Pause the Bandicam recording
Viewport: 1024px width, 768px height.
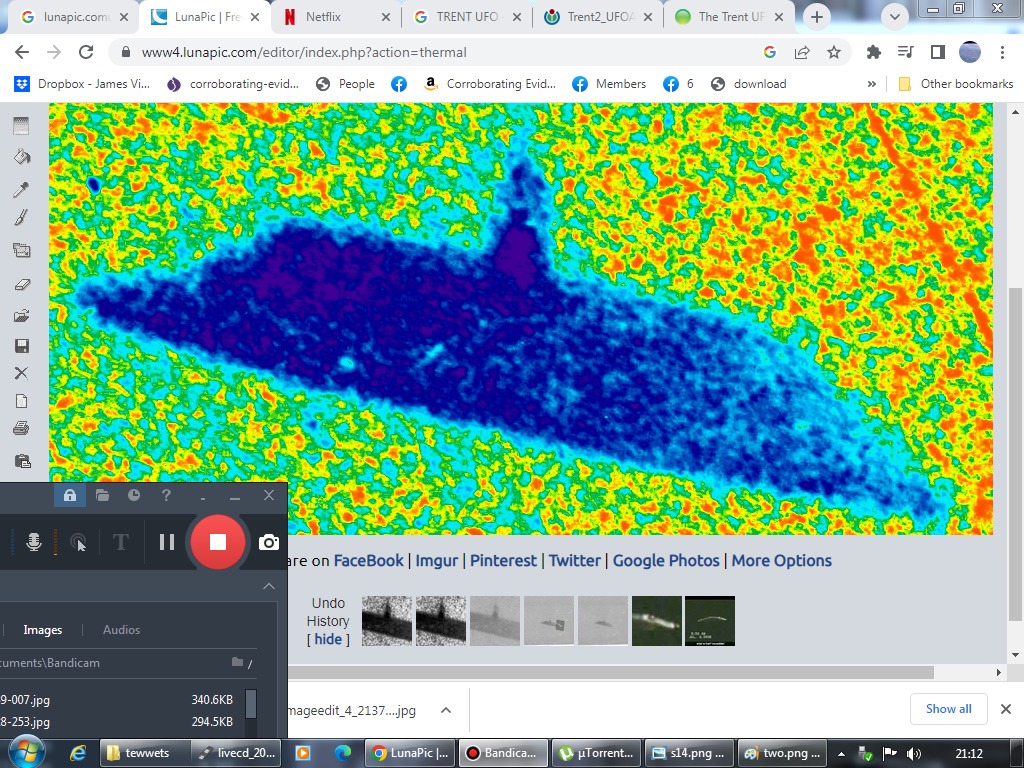[167, 542]
